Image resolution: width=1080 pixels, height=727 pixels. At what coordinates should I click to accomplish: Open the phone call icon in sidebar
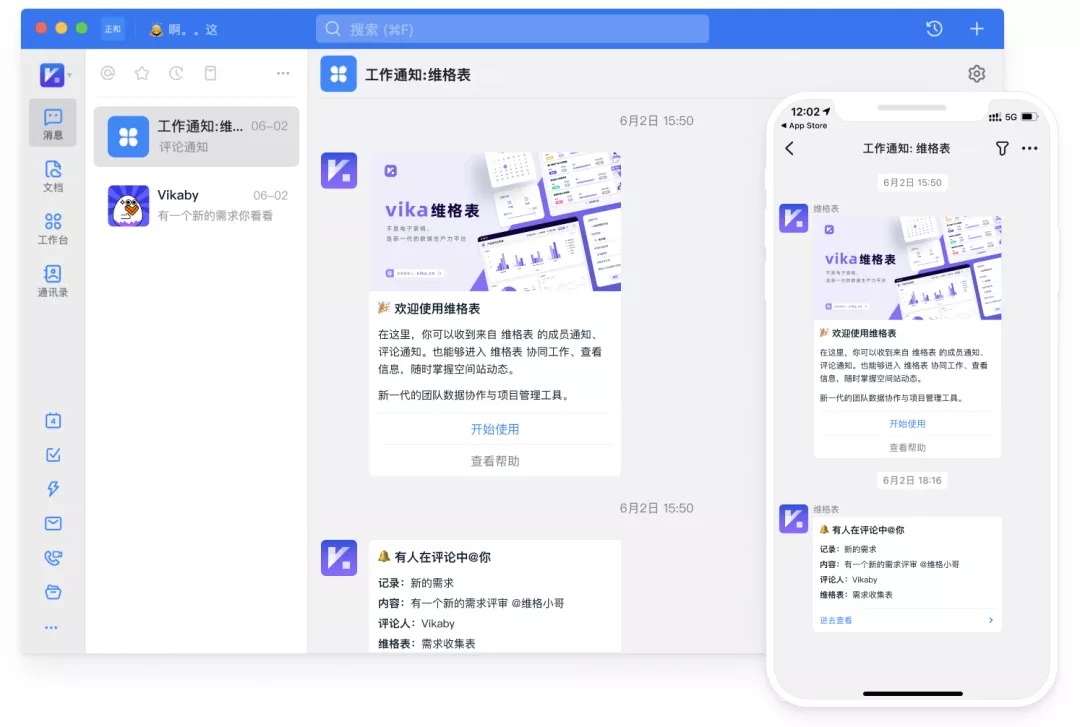click(x=53, y=557)
